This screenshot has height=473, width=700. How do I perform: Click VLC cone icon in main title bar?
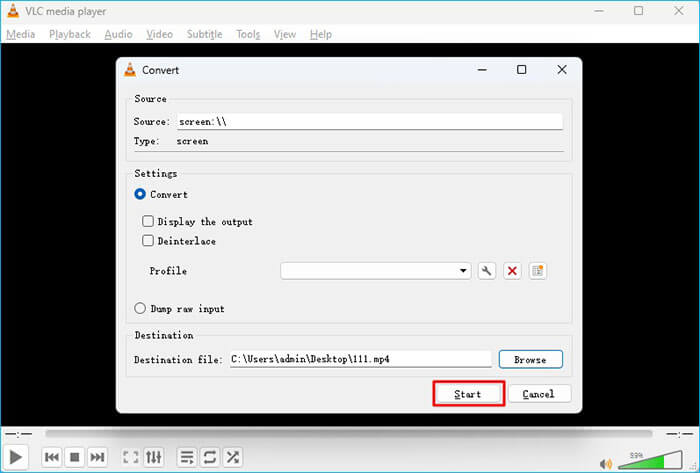pos(13,11)
